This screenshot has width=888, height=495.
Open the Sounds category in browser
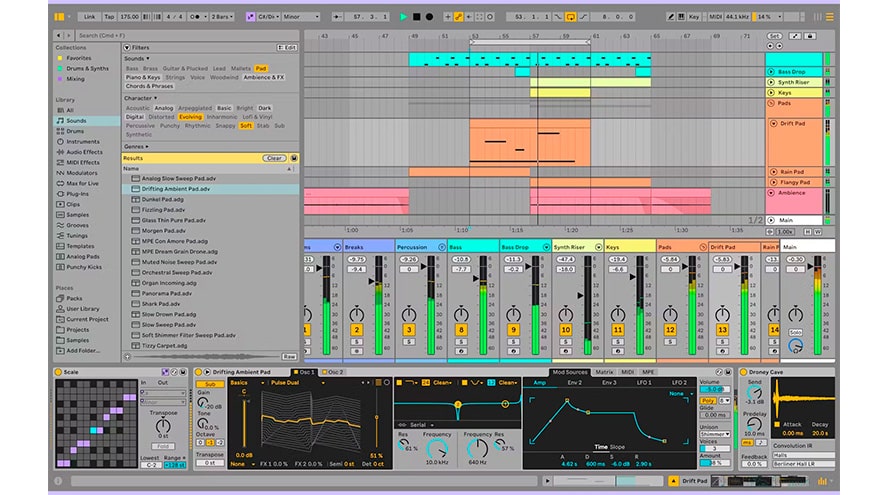tap(76, 121)
